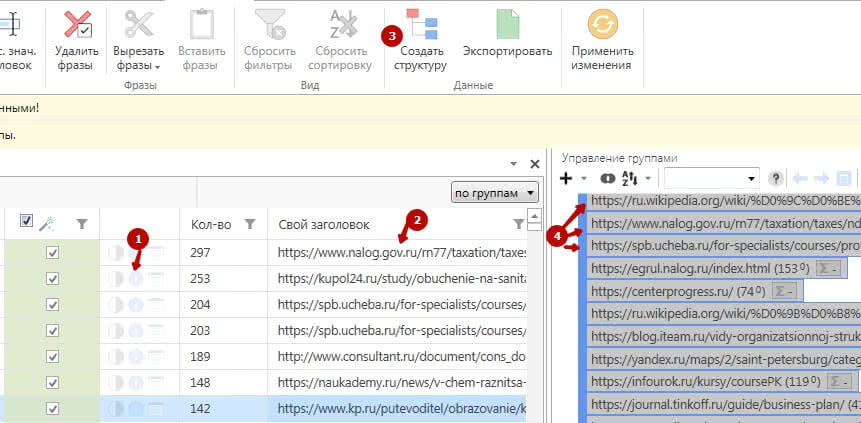Select the centerprogress.ru group
Viewport: 861px width, 423px height.
[x=695, y=291]
